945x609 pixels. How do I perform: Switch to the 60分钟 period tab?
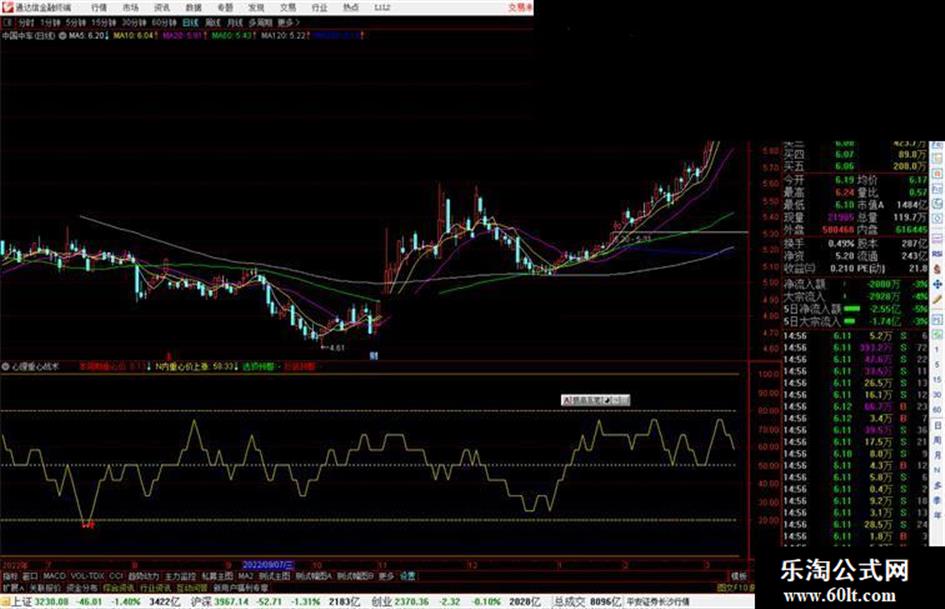coord(163,22)
